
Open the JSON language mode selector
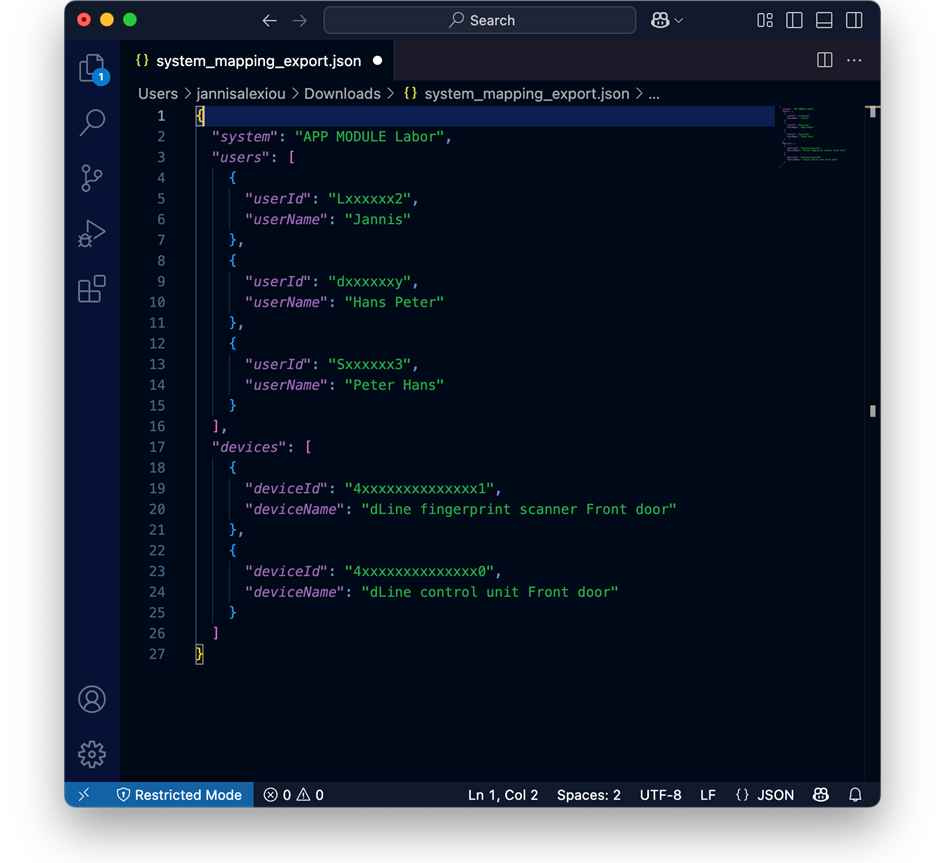[765, 795]
